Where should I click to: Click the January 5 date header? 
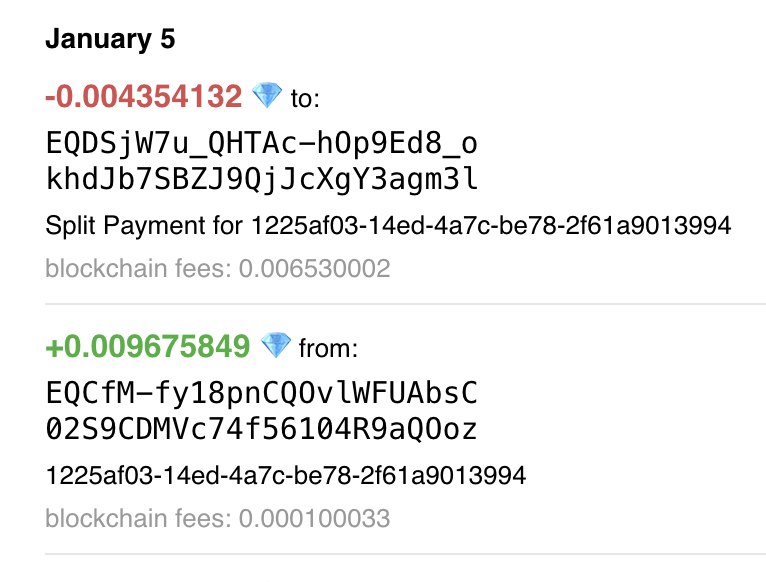(110, 39)
